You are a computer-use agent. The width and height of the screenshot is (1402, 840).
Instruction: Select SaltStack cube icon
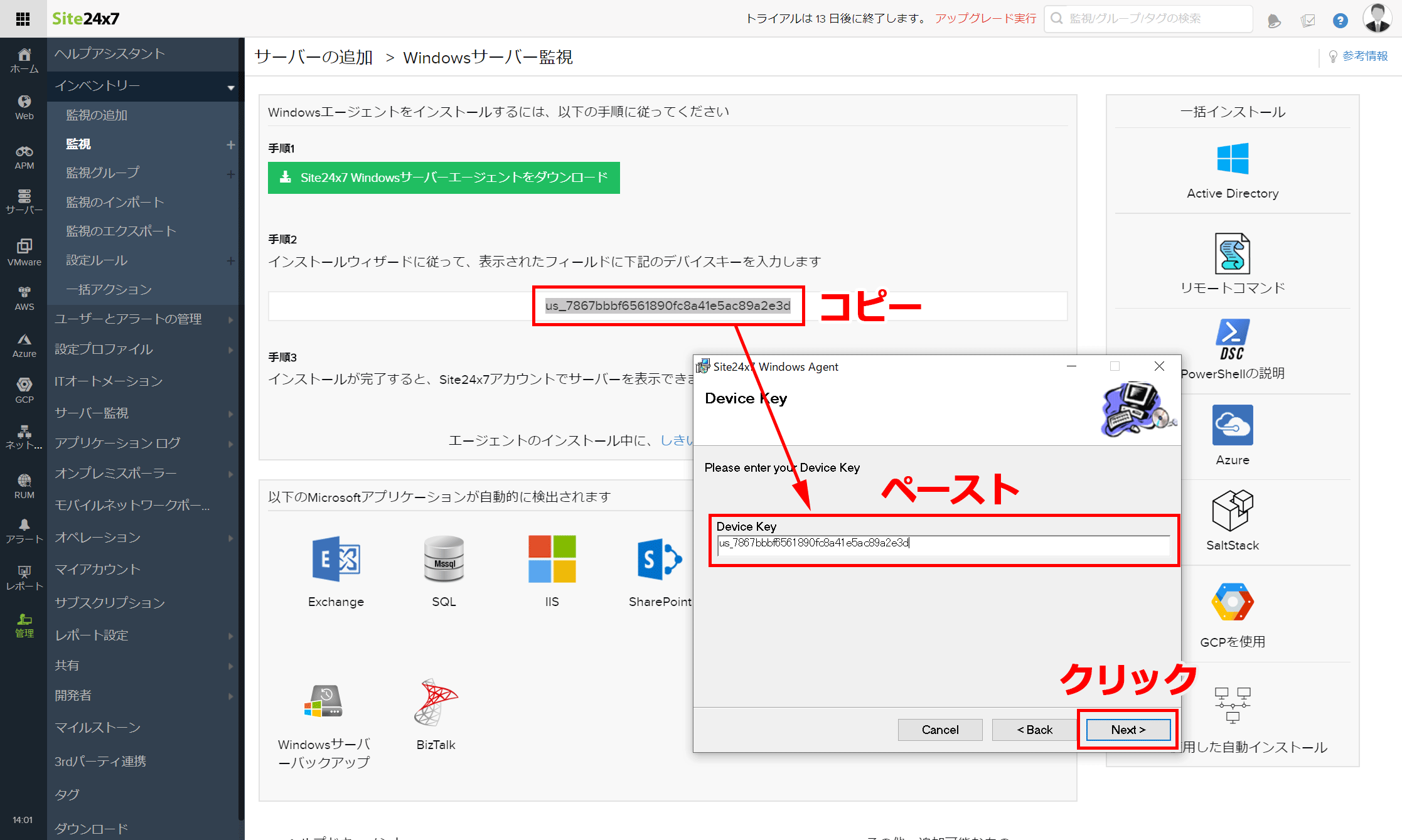click(x=1232, y=510)
